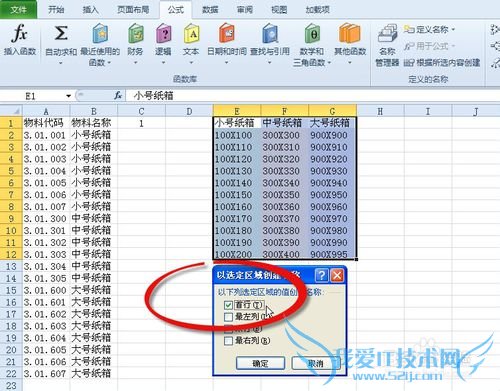Select cell 3.01.001 in column A
The width and height of the screenshot is (500, 391).
(46, 135)
